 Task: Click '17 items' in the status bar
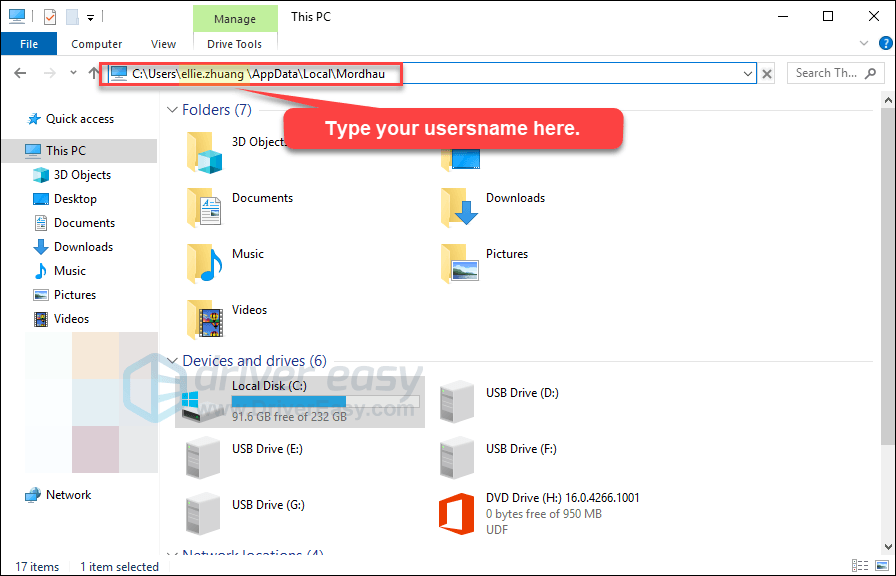tap(37, 567)
